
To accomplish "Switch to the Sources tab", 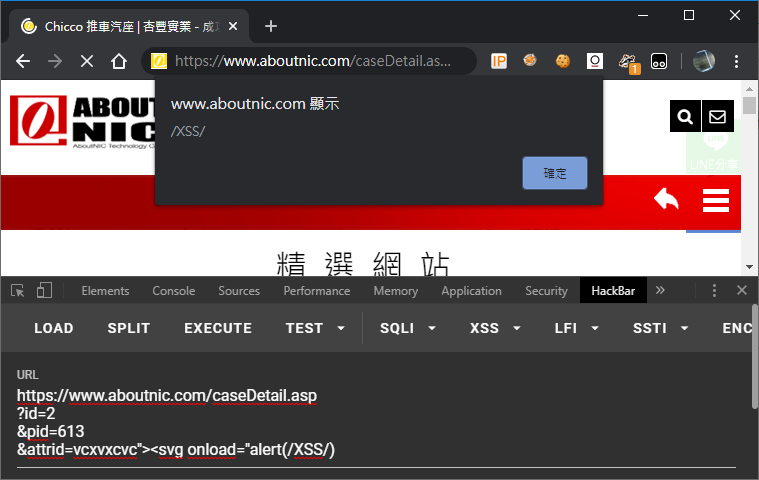I will tap(239, 291).
